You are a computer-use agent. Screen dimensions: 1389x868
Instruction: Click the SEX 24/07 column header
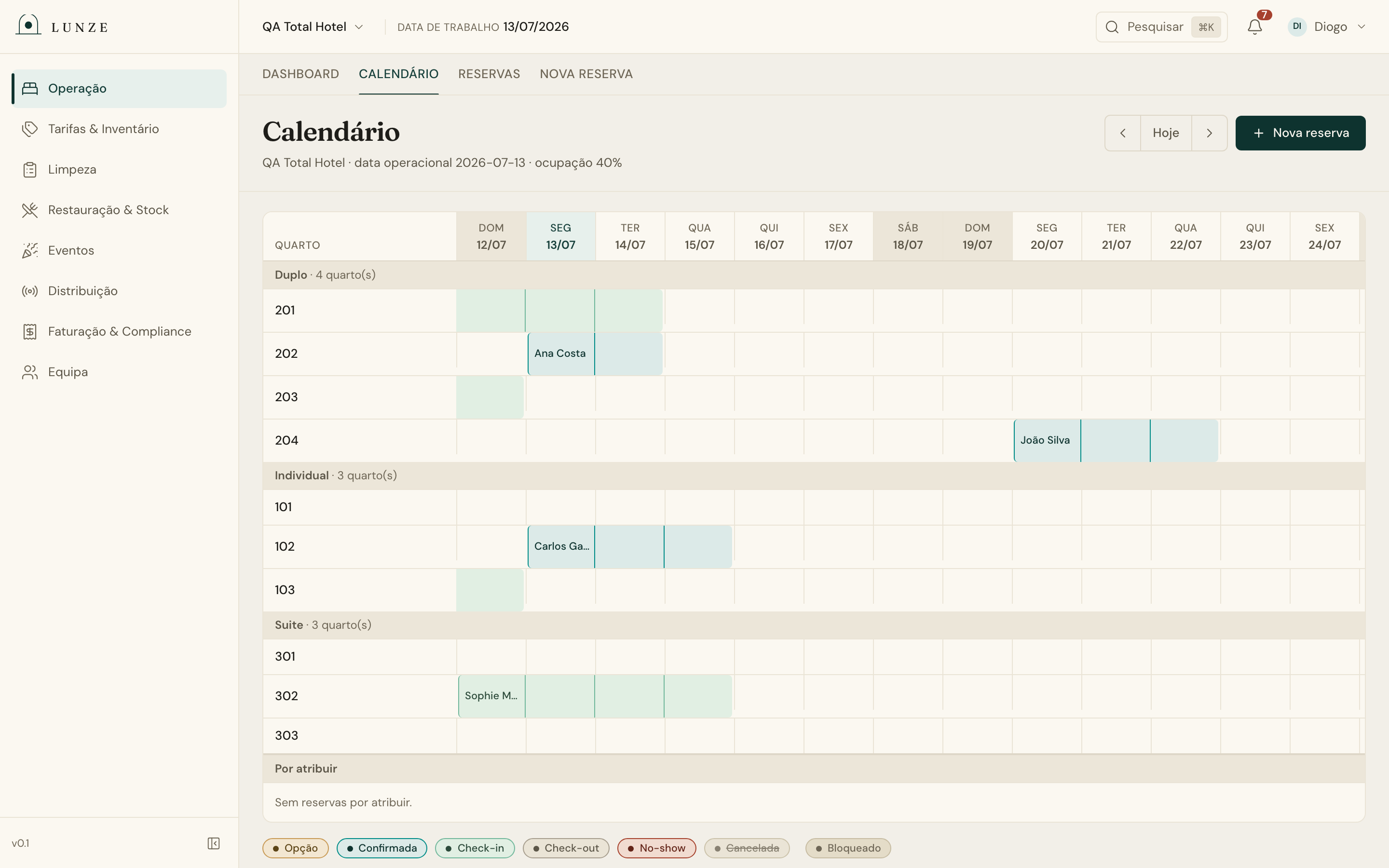(1324, 236)
